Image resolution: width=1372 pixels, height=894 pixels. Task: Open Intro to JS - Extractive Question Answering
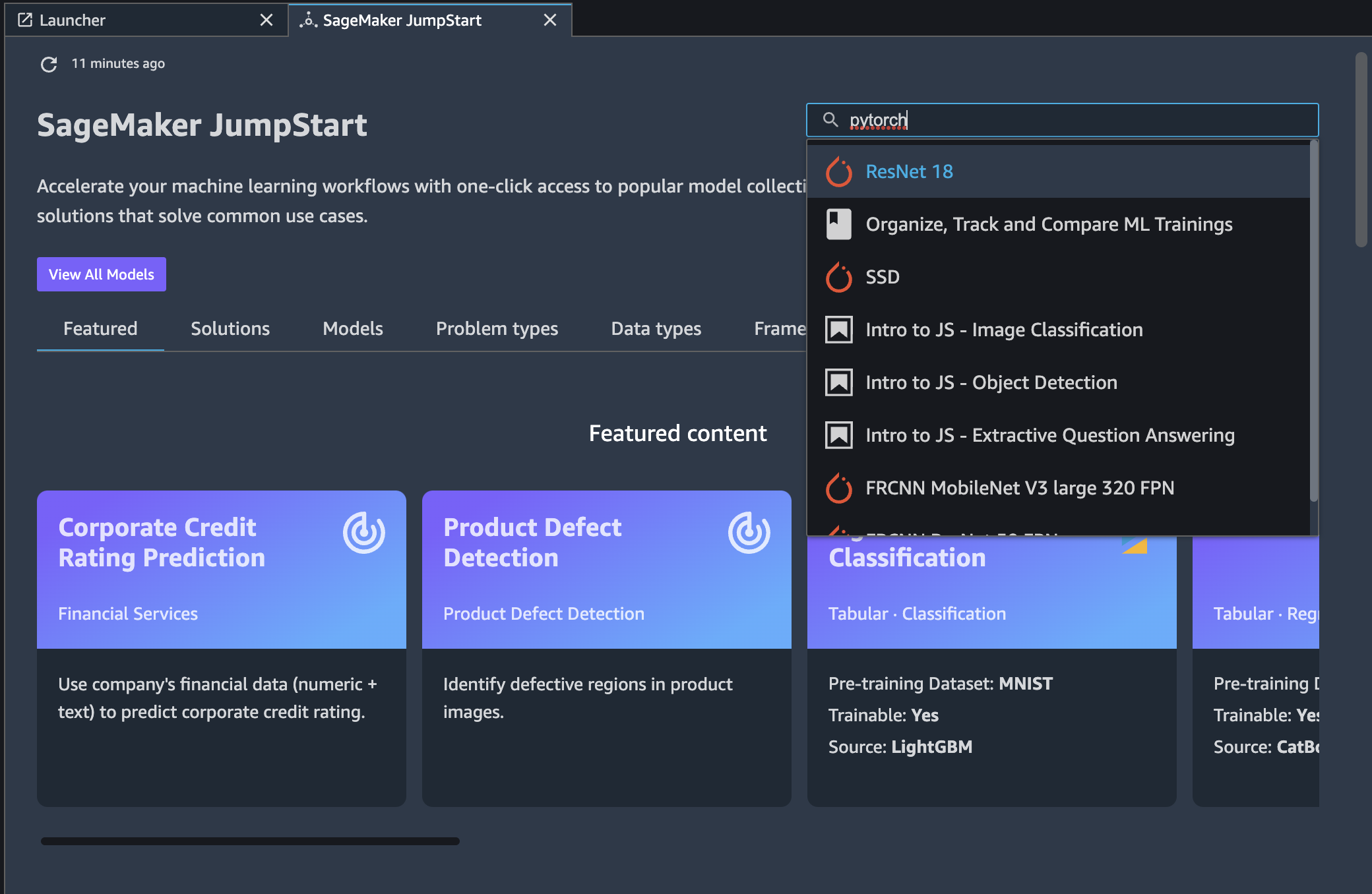[1049, 434]
